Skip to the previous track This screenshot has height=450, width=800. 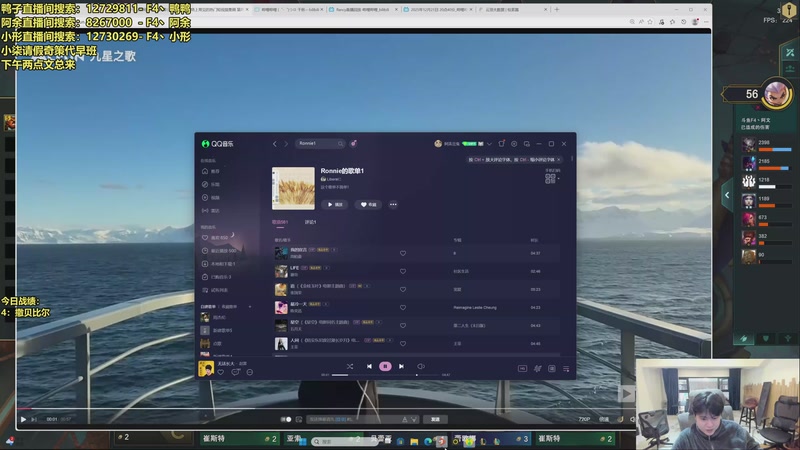click(369, 366)
